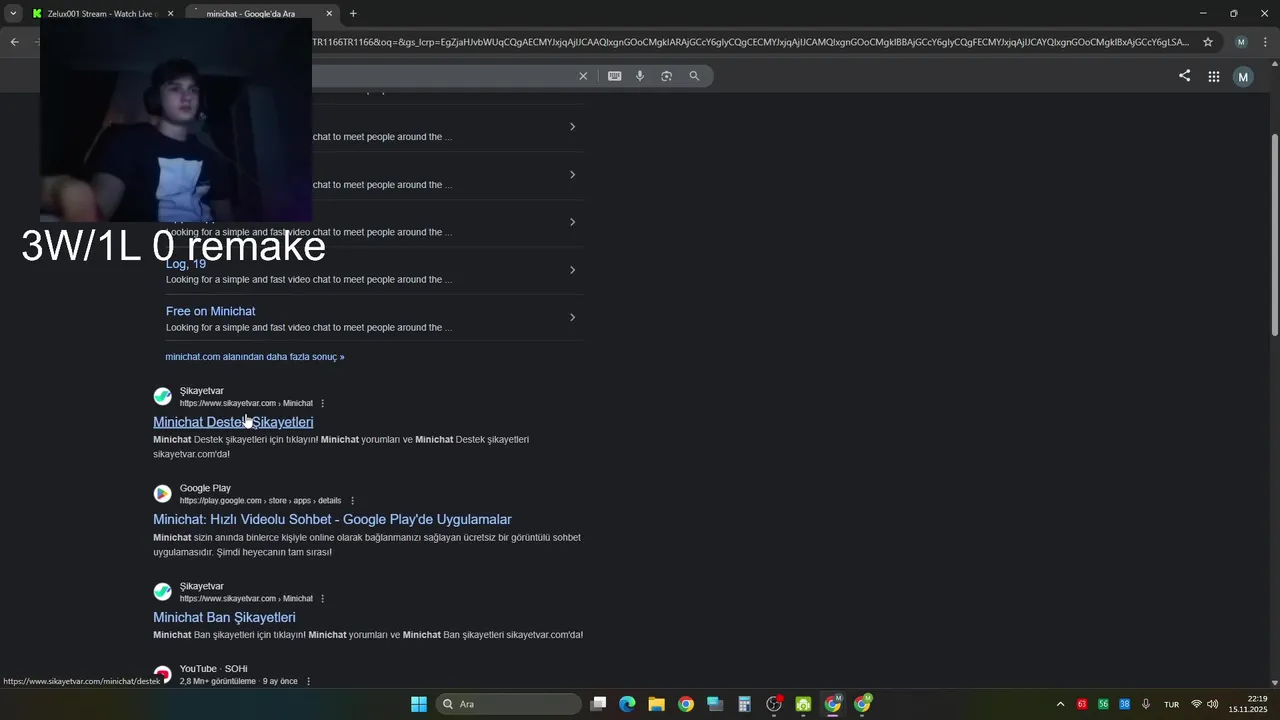The image size is (1280, 720).
Task: Open the share icon on Google page
Action: (1184, 76)
